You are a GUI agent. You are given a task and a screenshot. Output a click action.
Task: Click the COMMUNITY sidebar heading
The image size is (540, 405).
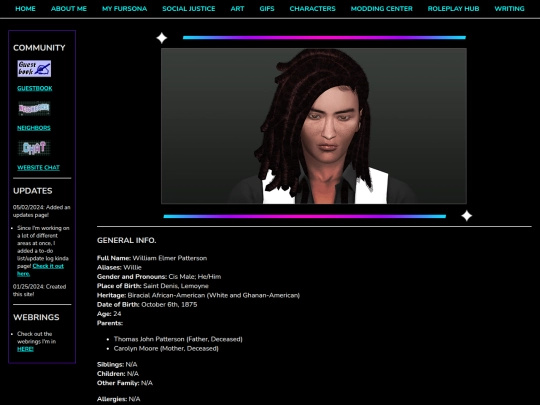pyautogui.click(x=39, y=48)
